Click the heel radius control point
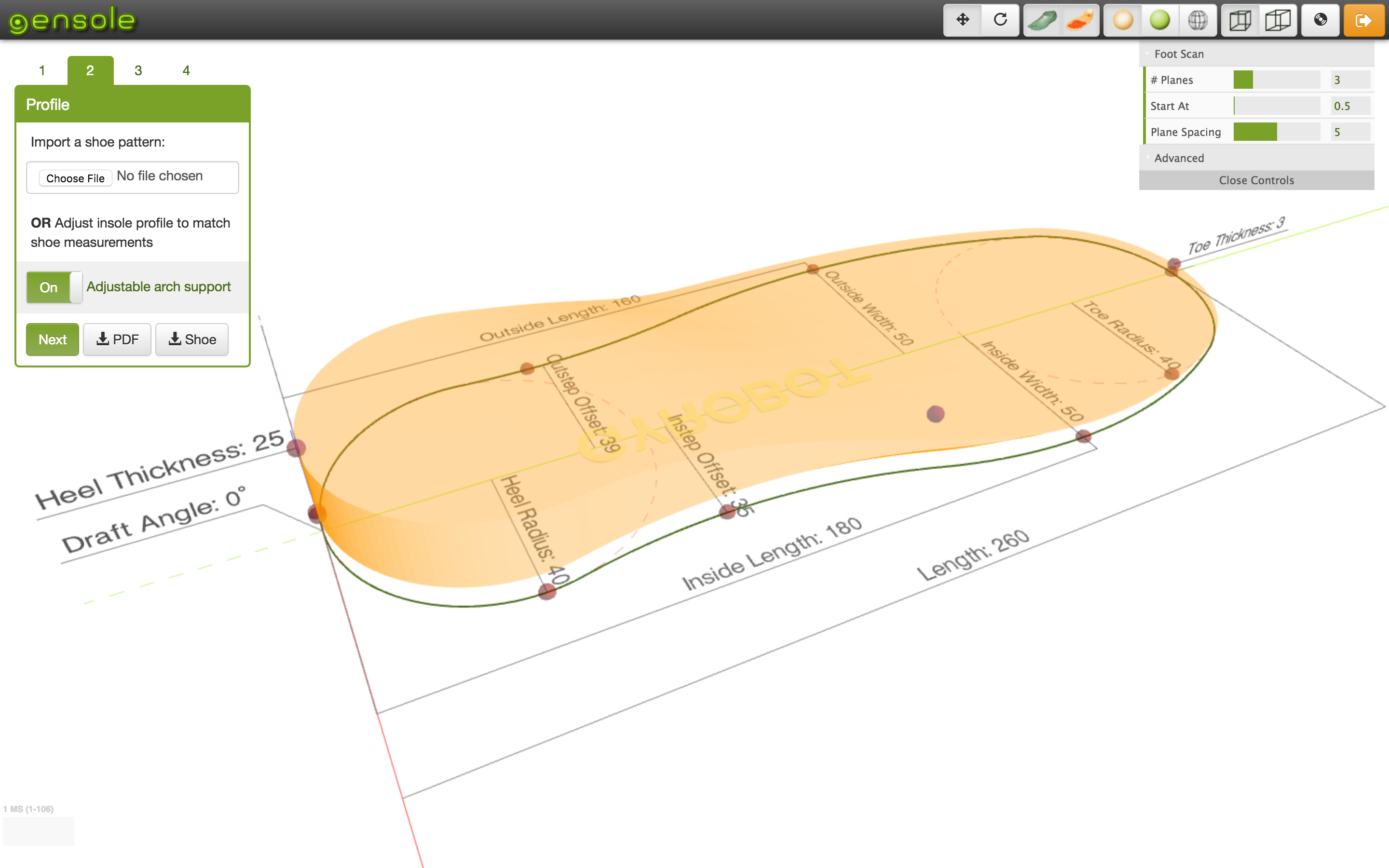This screenshot has height=868, width=1389. point(547,592)
